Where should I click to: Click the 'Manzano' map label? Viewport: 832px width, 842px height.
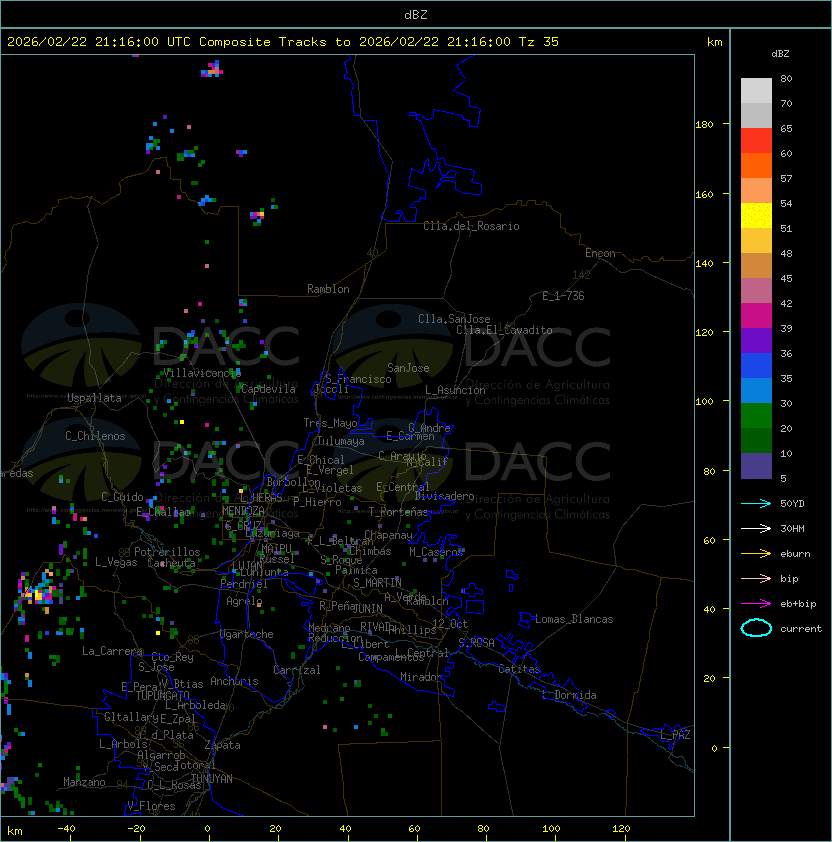point(84,782)
